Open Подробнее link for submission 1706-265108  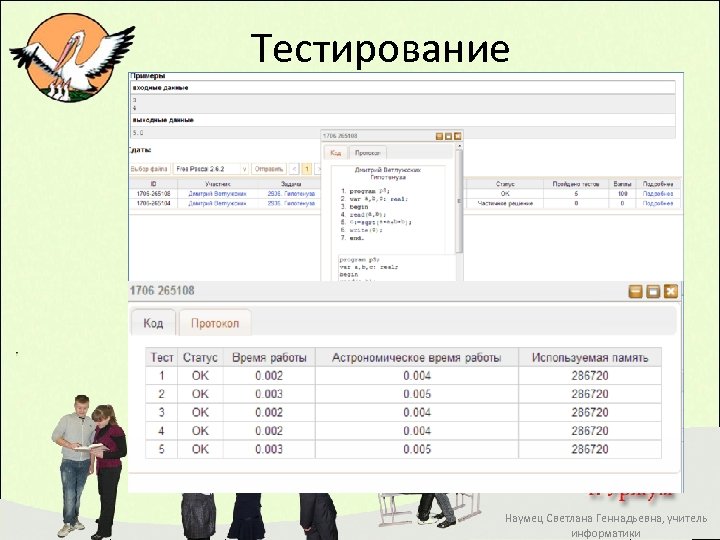658,194
